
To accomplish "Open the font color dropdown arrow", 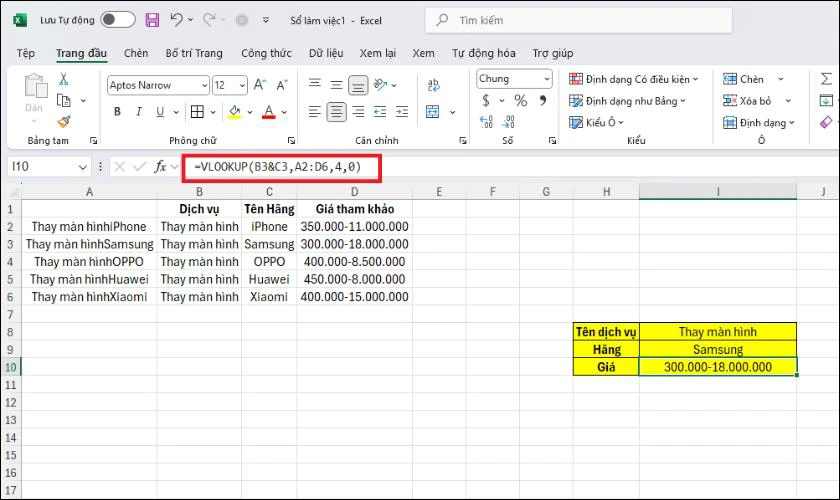I will tap(284, 112).
